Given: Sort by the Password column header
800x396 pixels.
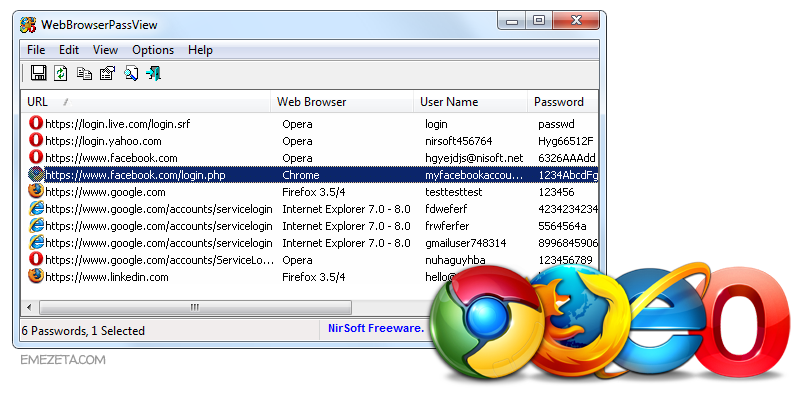Looking at the screenshot, I should click(562, 102).
